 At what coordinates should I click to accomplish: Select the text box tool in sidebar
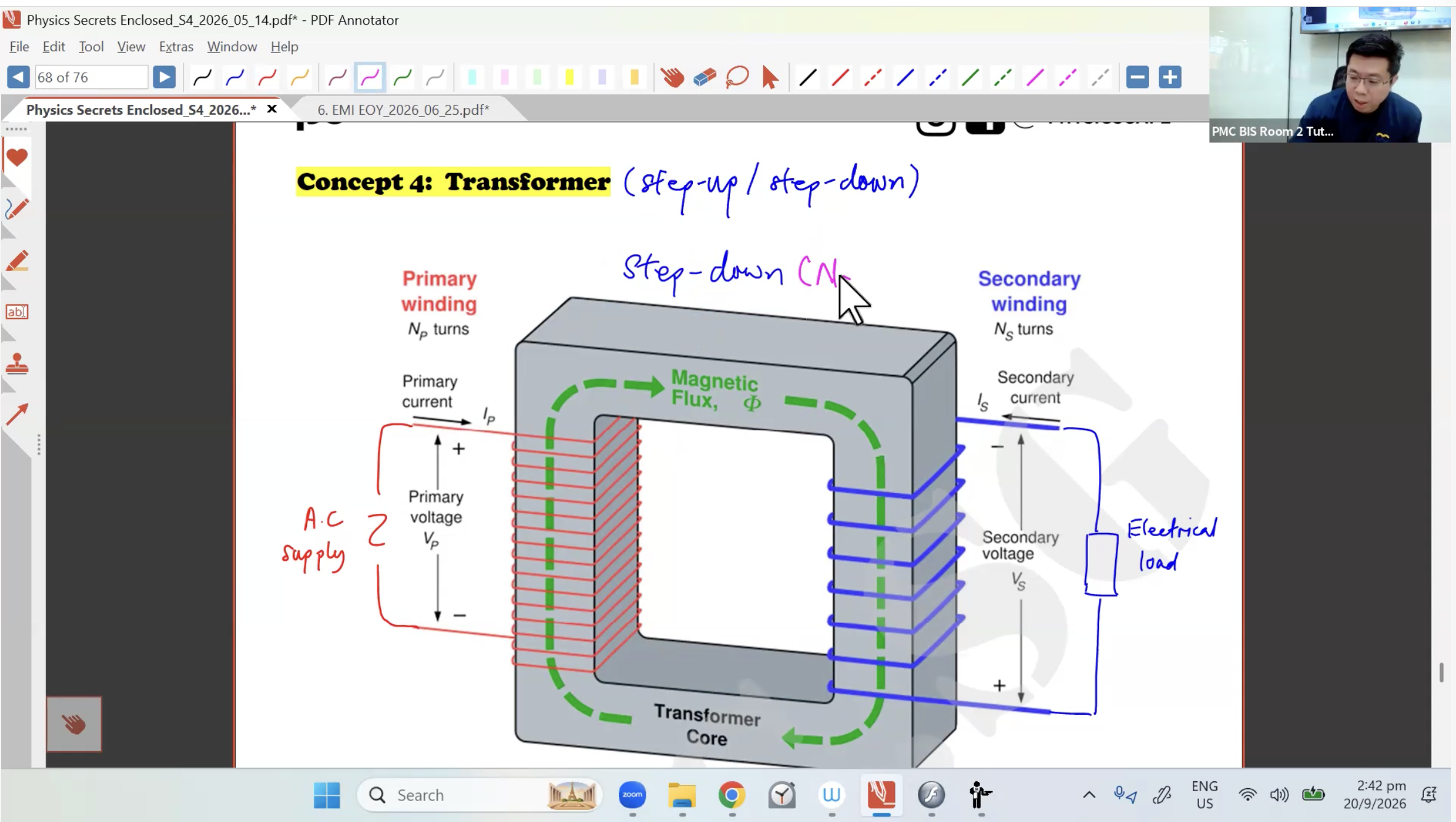pos(17,312)
